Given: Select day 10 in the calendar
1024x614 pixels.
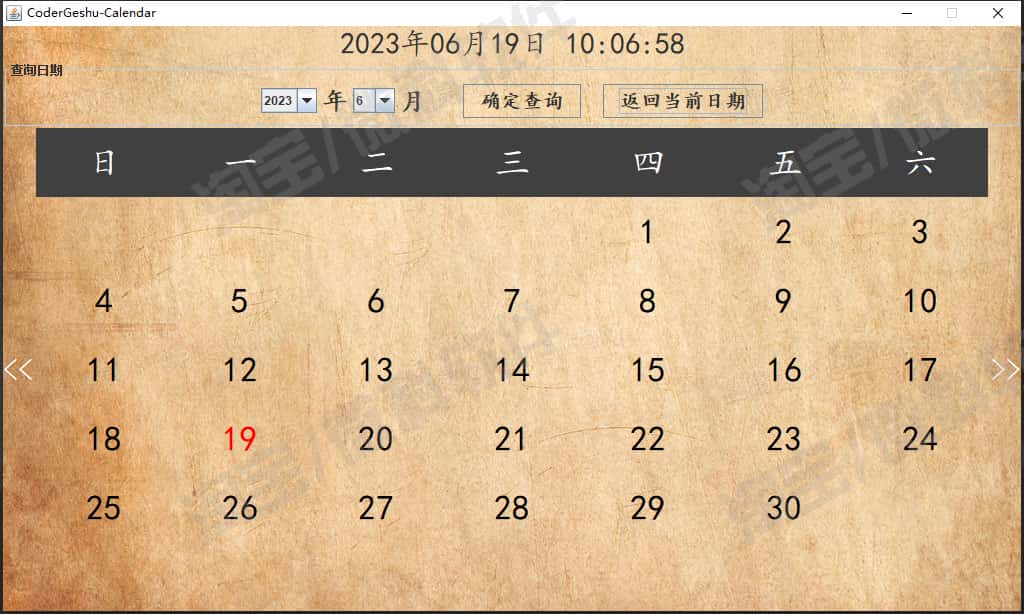Looking at the screenshot, I should [920, 301].
